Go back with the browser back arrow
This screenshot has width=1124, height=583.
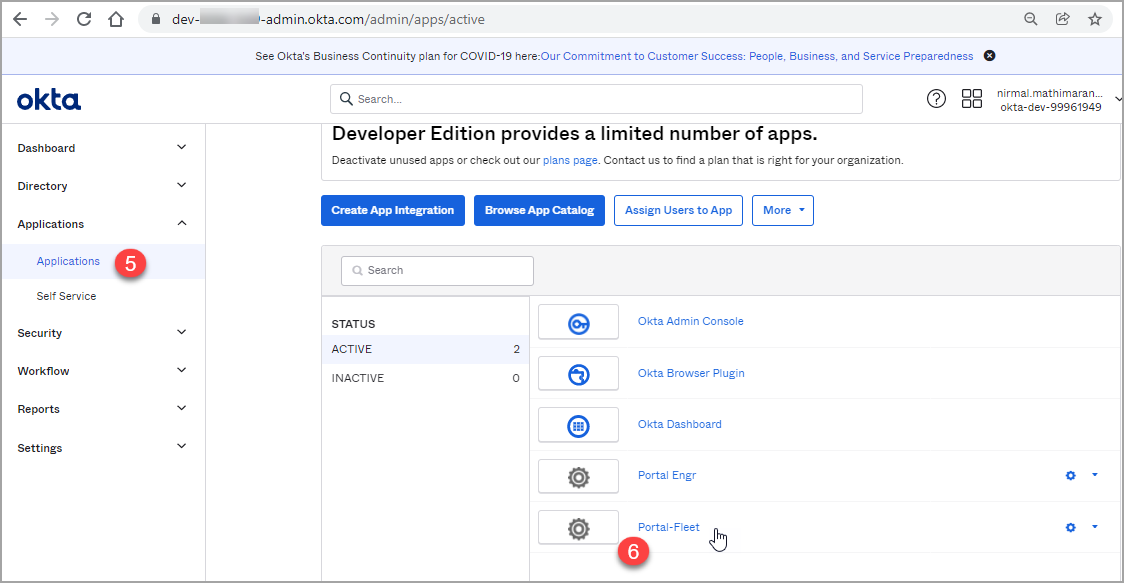pos(20,19)
